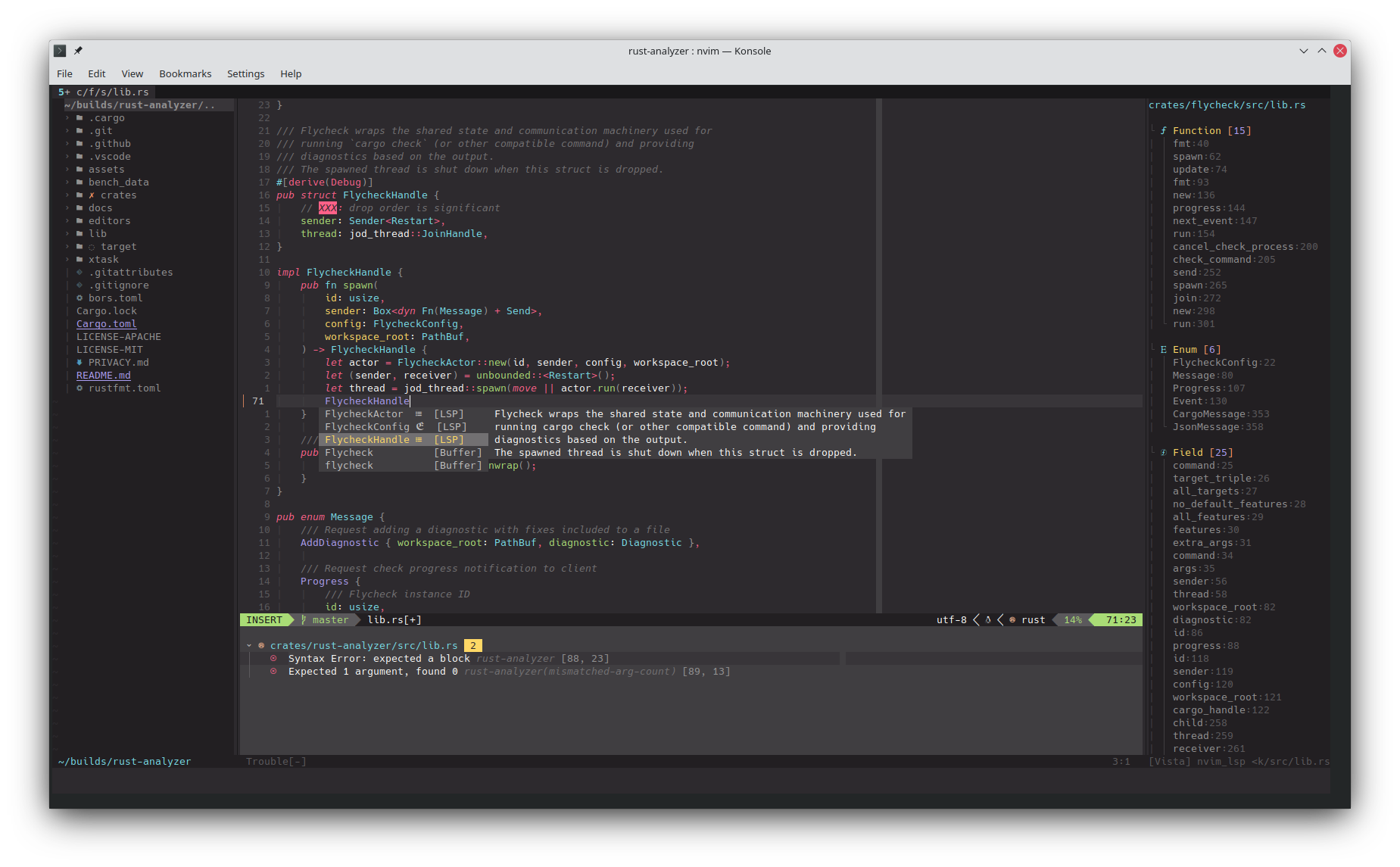Select lowercase flycheck Buffer completion item
Screen dimensions: 1400x867
pos(404,466)
